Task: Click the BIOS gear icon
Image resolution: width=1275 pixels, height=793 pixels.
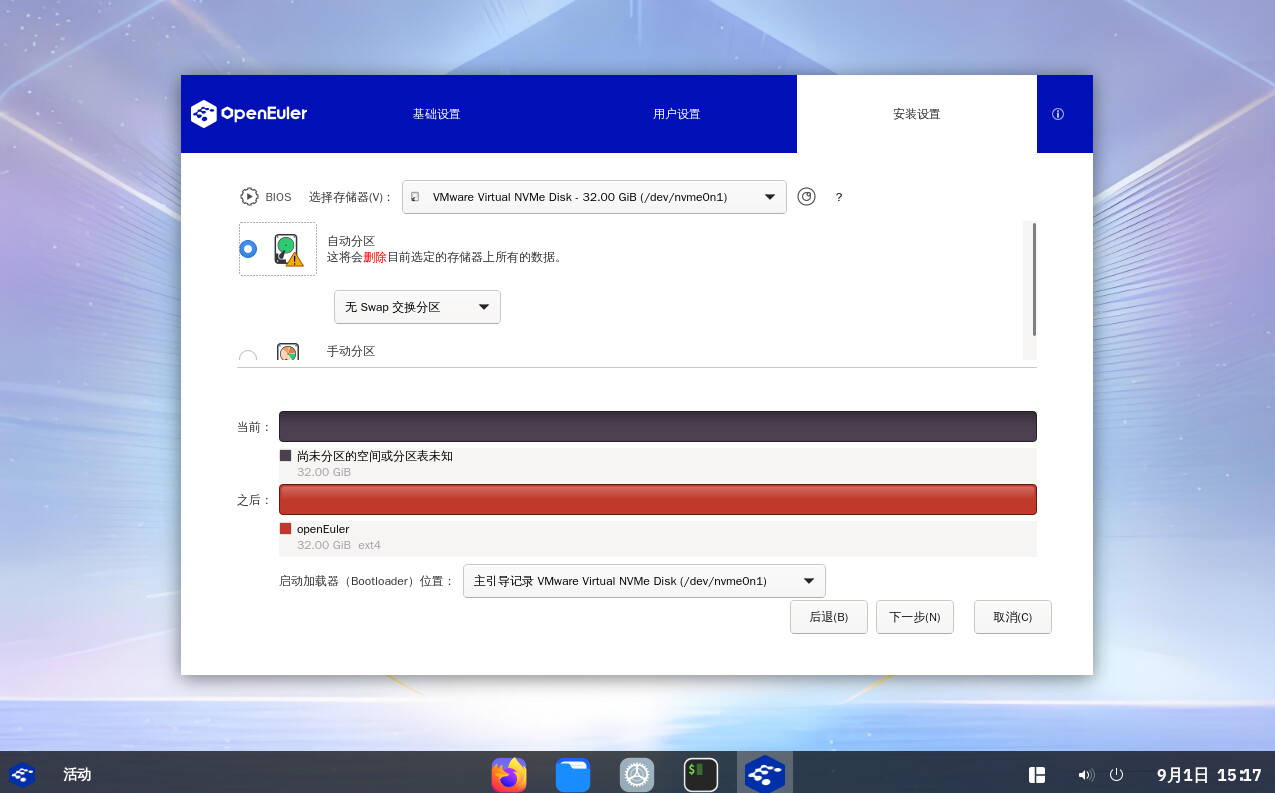Action: click(249, 197)
